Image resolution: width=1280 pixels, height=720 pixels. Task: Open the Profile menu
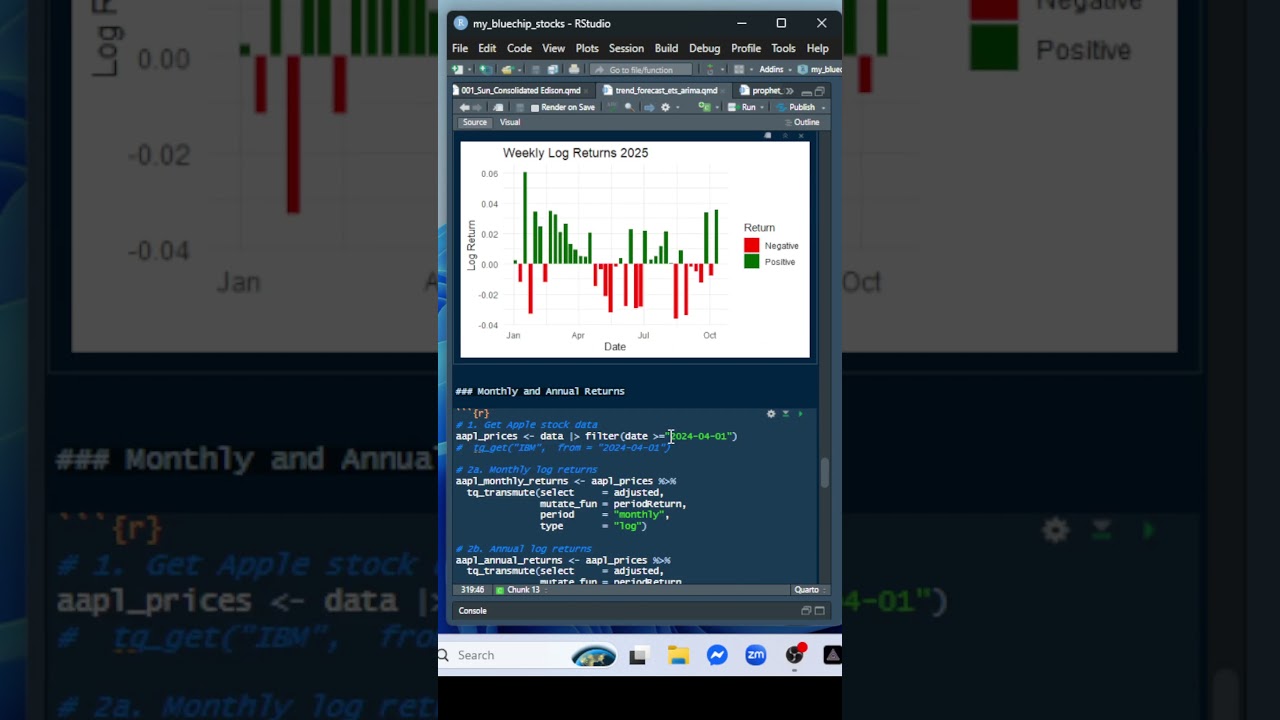tap(746, 48)
